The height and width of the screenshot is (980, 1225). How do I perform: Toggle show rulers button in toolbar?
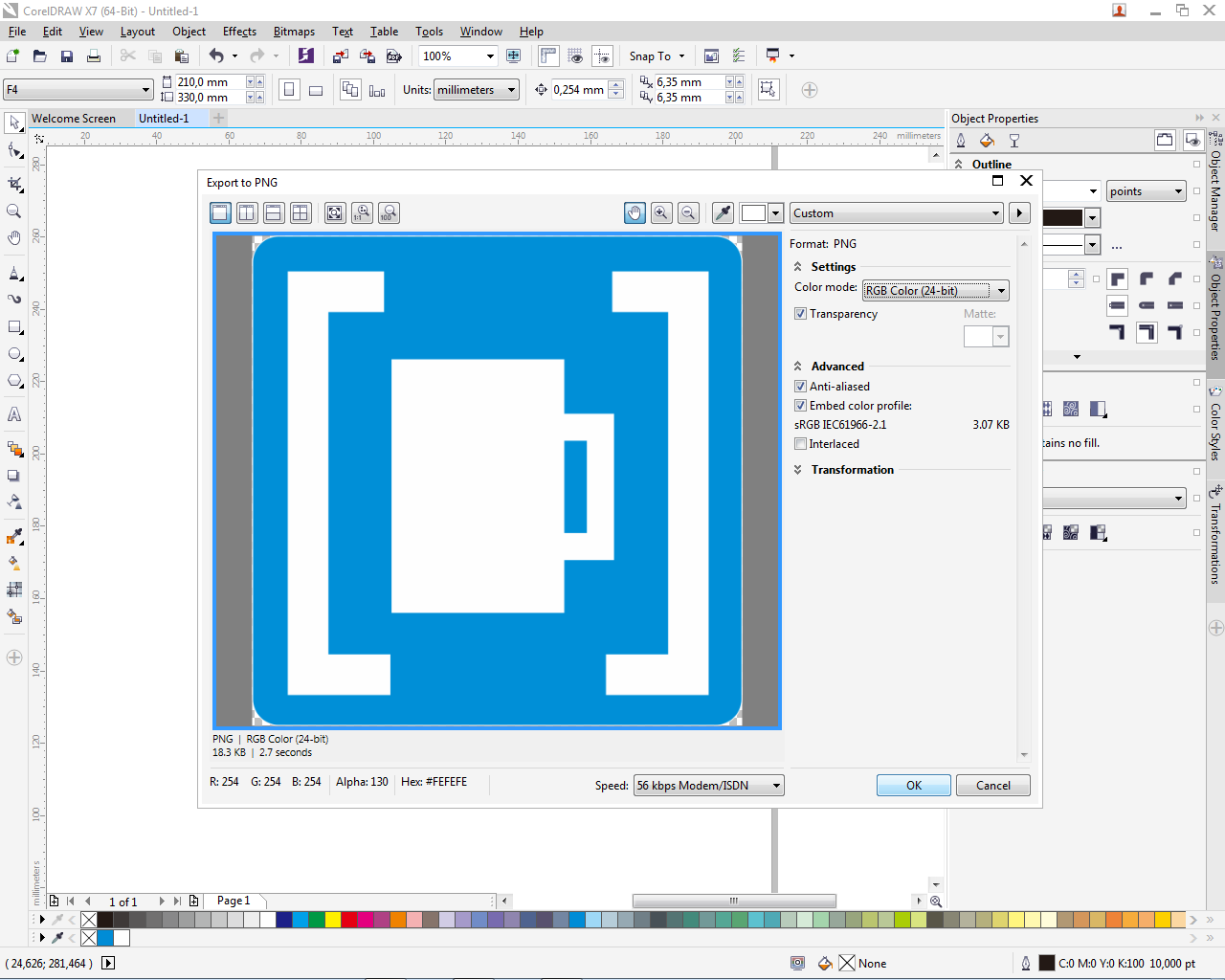[548, 56]
